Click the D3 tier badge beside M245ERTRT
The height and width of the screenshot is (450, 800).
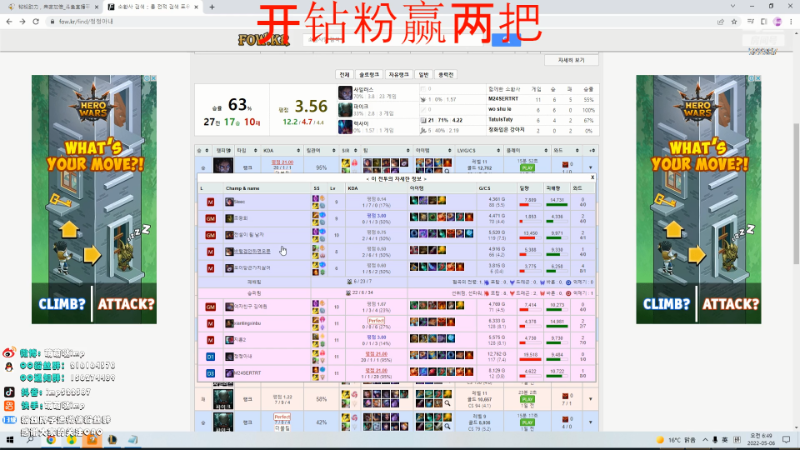[x=210, y=373]
